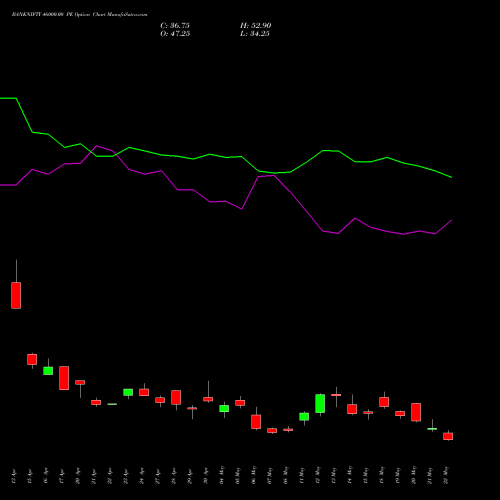The width and height of the screenshot is (500, 500).
Task: Click the 30 Apr date label
Action: (206, 476)
